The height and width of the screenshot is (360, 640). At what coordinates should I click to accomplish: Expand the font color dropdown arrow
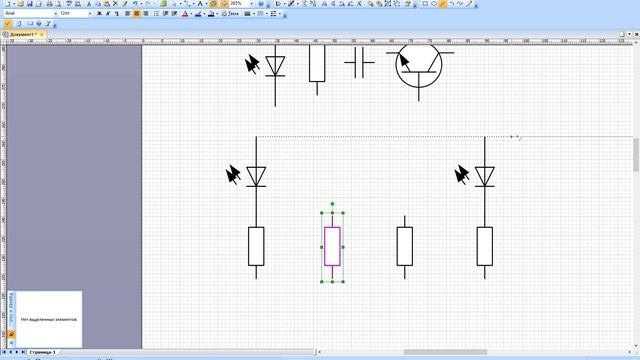pos(191,13)
